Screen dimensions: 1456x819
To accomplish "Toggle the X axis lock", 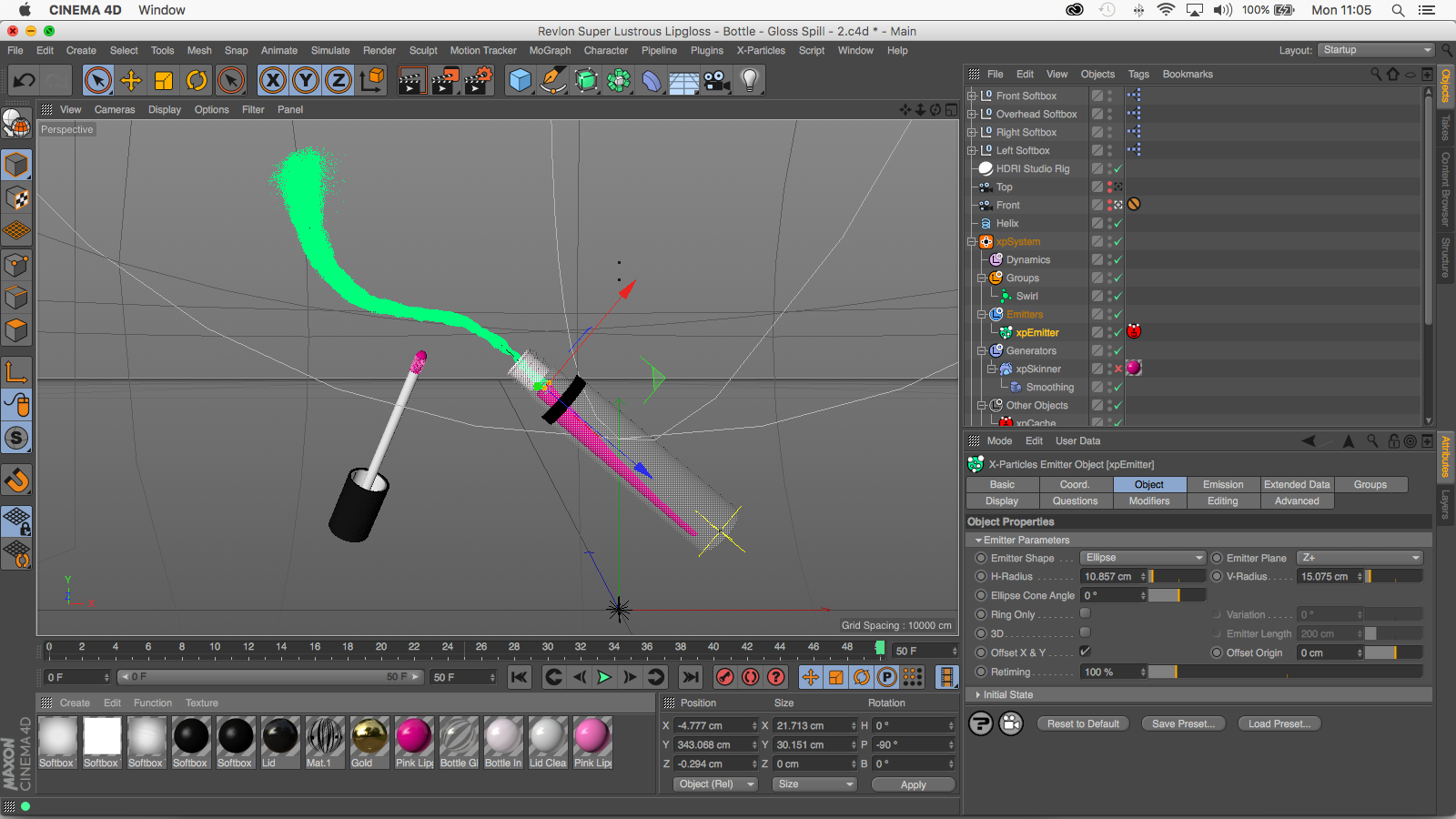I will pos(273,80).
